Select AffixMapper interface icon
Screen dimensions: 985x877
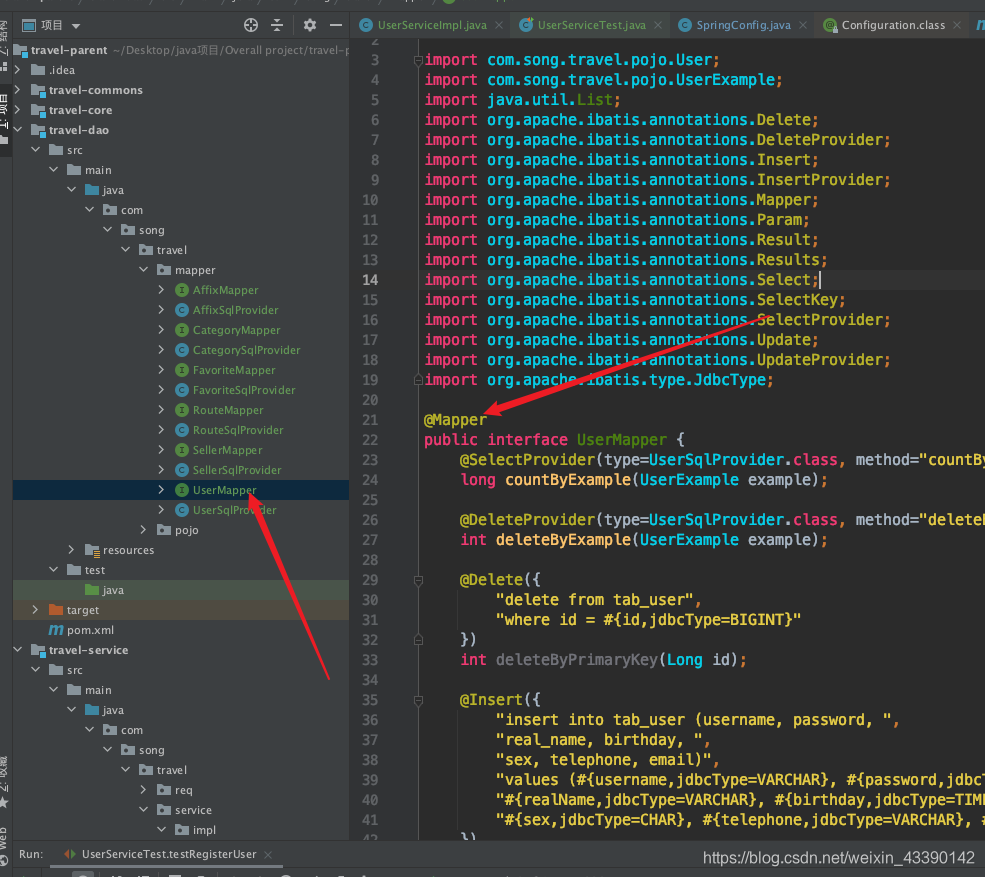[182, 290]
